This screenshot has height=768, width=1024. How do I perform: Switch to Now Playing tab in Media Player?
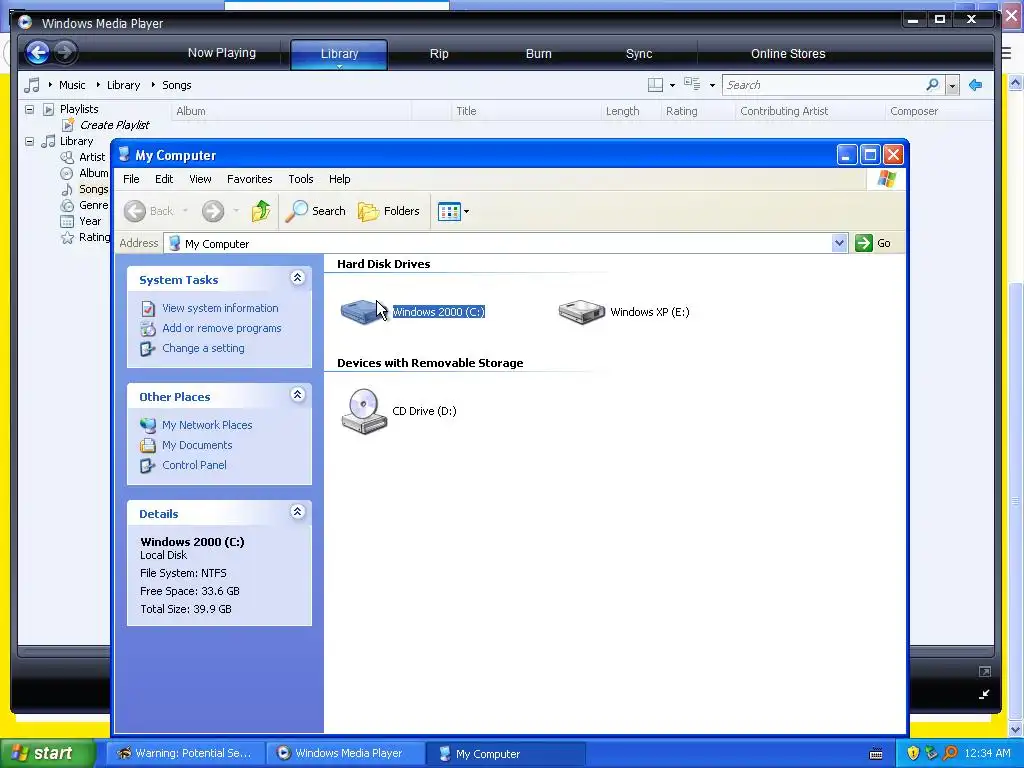coord(222,54)
